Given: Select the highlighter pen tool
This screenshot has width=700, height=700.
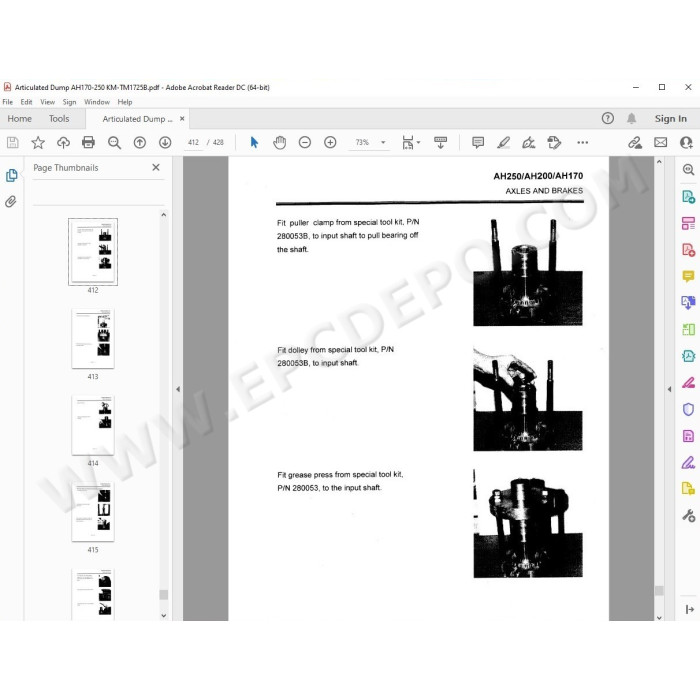Looking at the screenshot, I should [x=503, y=142].
